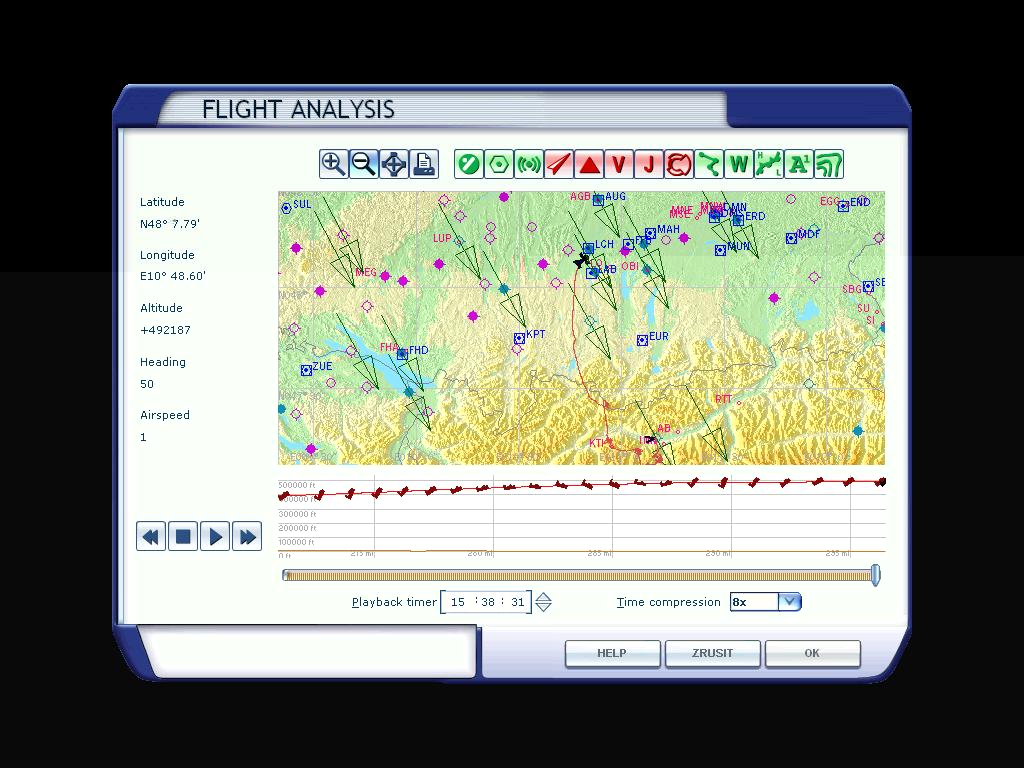Open the Time compression dropdown
The image size is (1024, 768).
point(789,602)
